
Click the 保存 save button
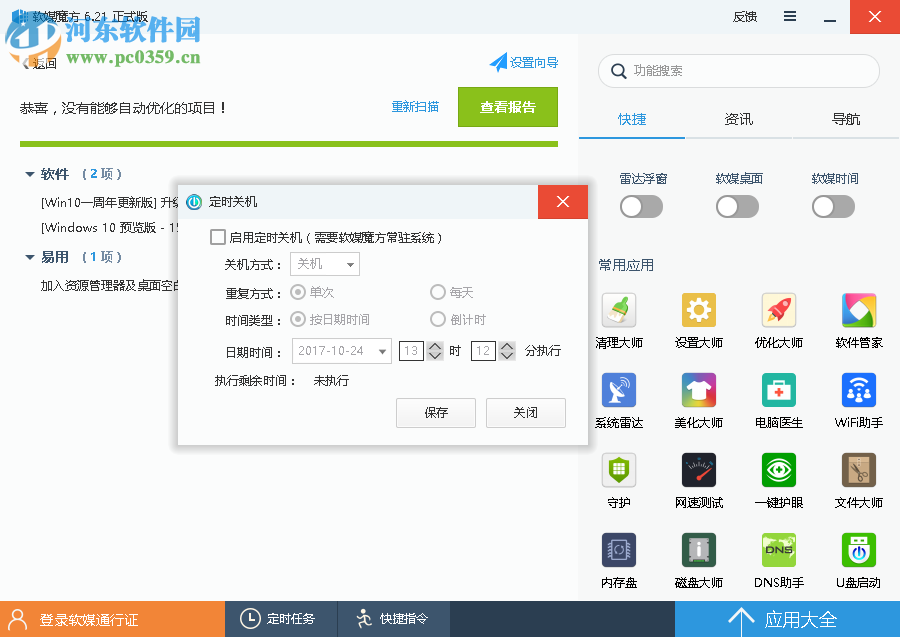tap(436, 412)
